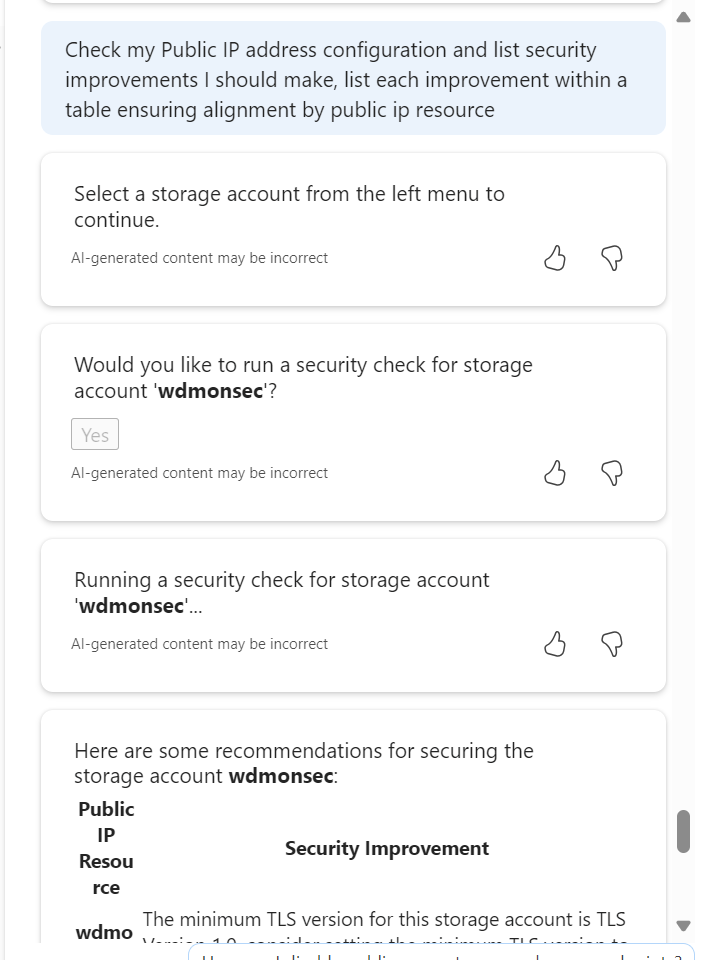The height and width of the screenshot is (960, 706).
Task: Like the 'Running a security check' message
Action: (555, 645)
